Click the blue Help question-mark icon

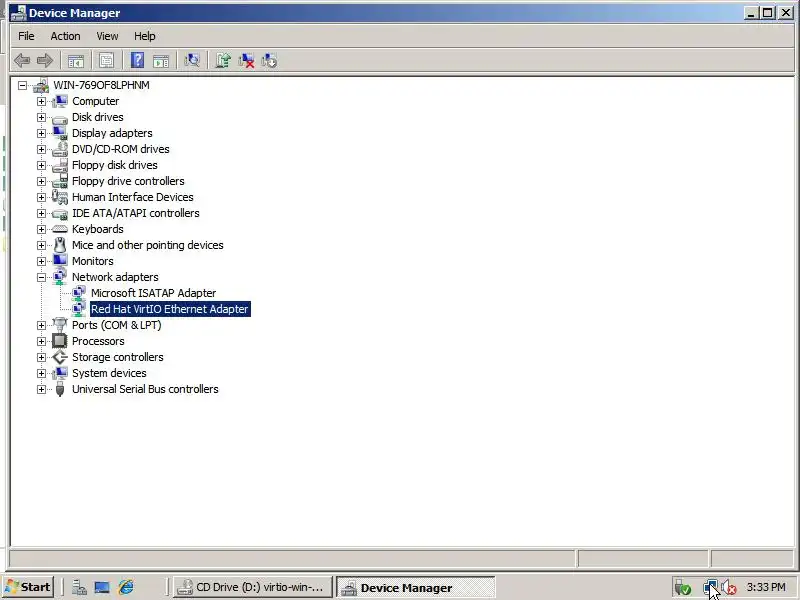tap(137, 61)
